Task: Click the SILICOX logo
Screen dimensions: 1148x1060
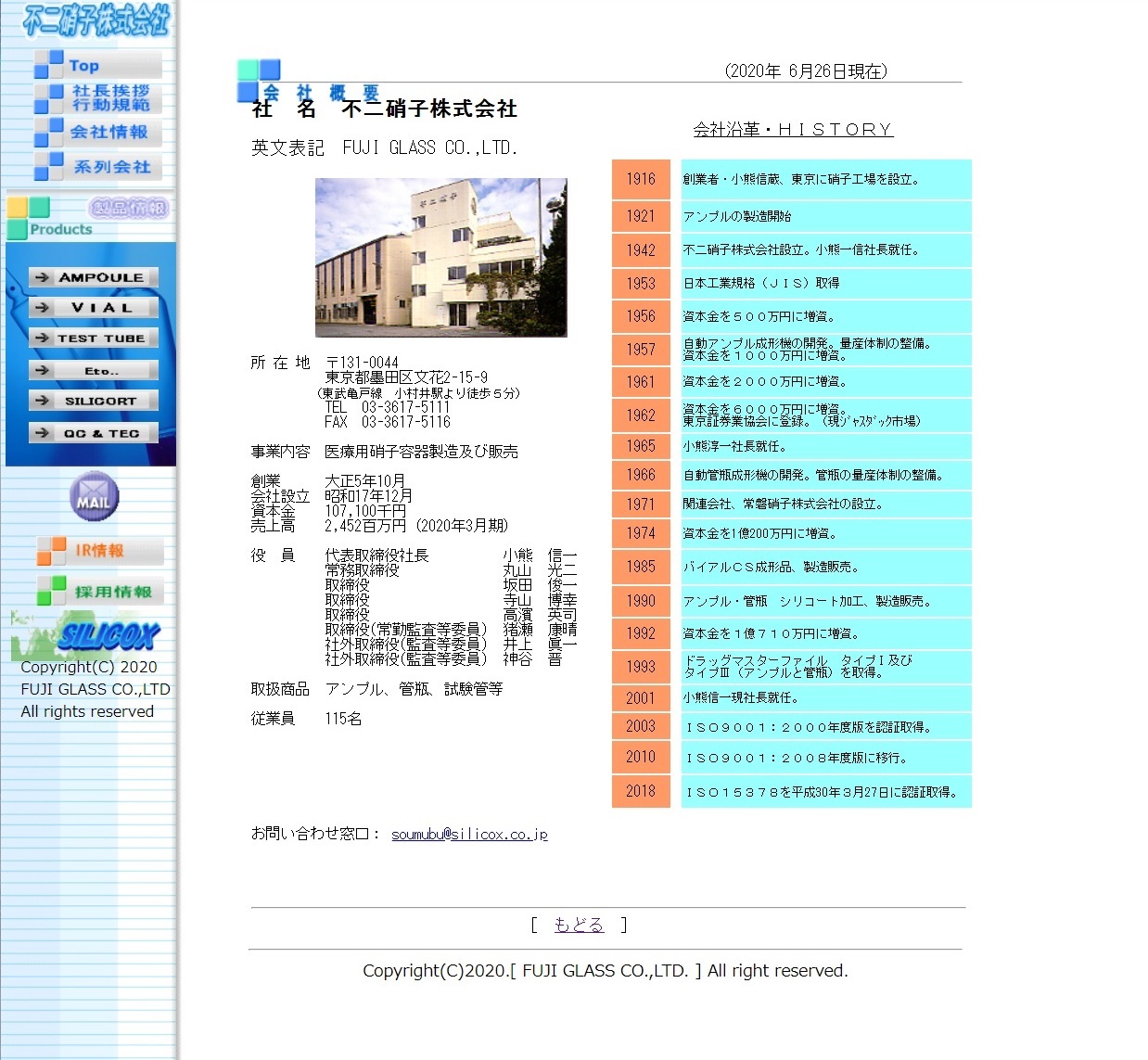Action: [x=86, y=634]
